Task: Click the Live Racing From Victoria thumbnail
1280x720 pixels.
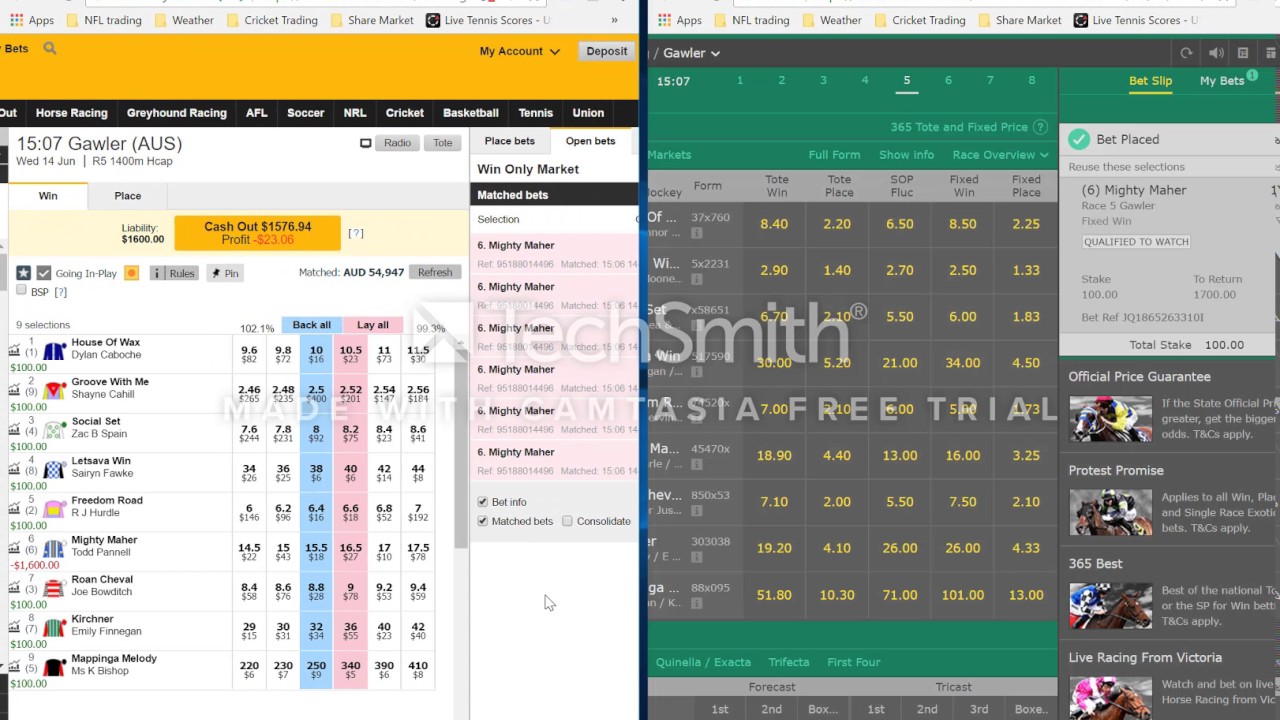Action: (x=1110, y=699)
